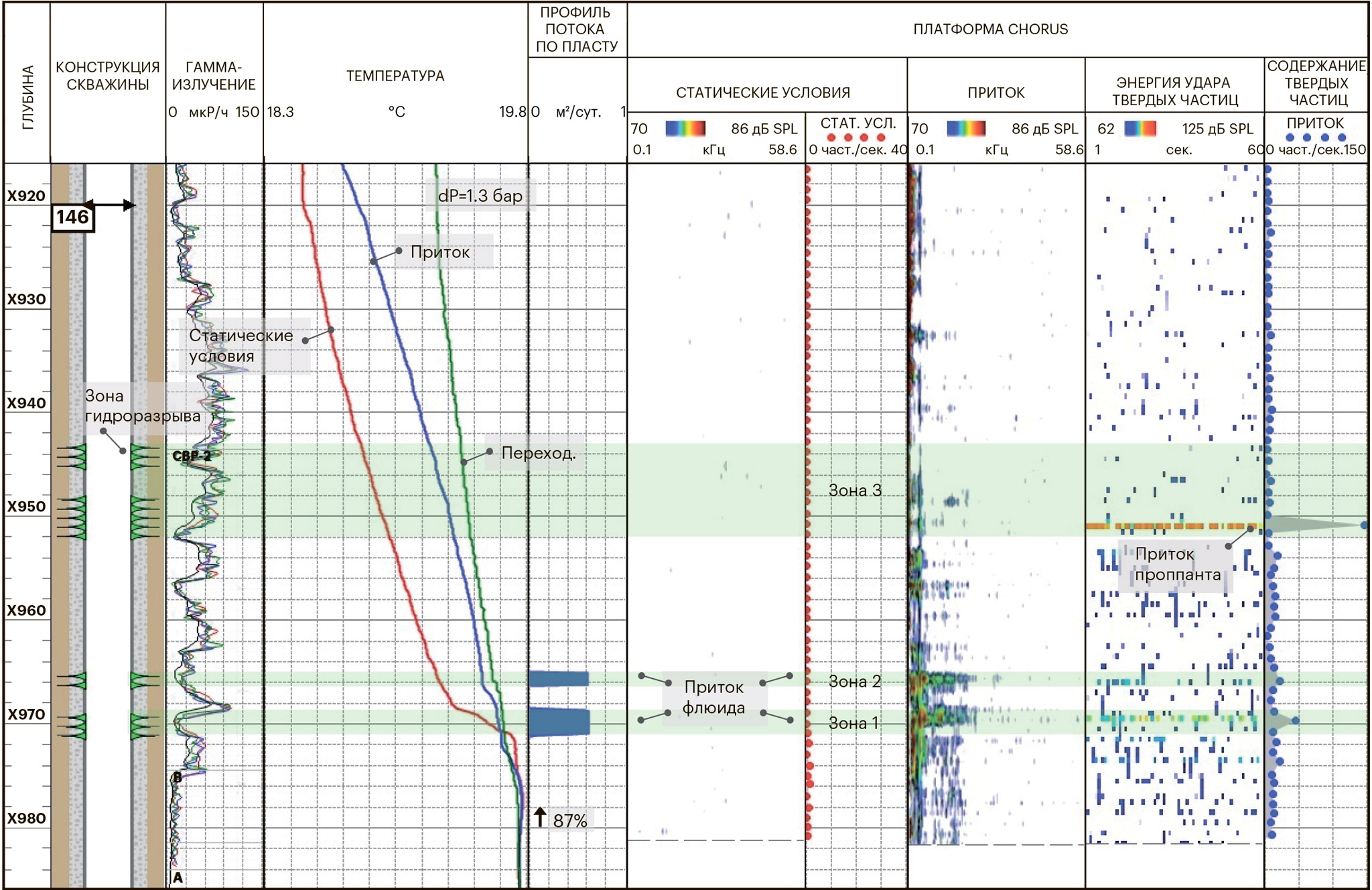Select the Зона 3 label
1372x890 pixels.
coord(855,491)
